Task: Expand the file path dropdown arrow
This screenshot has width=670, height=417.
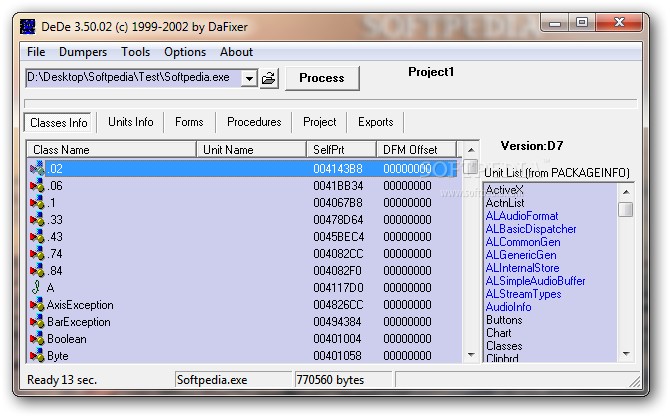Action: [249, 78]
